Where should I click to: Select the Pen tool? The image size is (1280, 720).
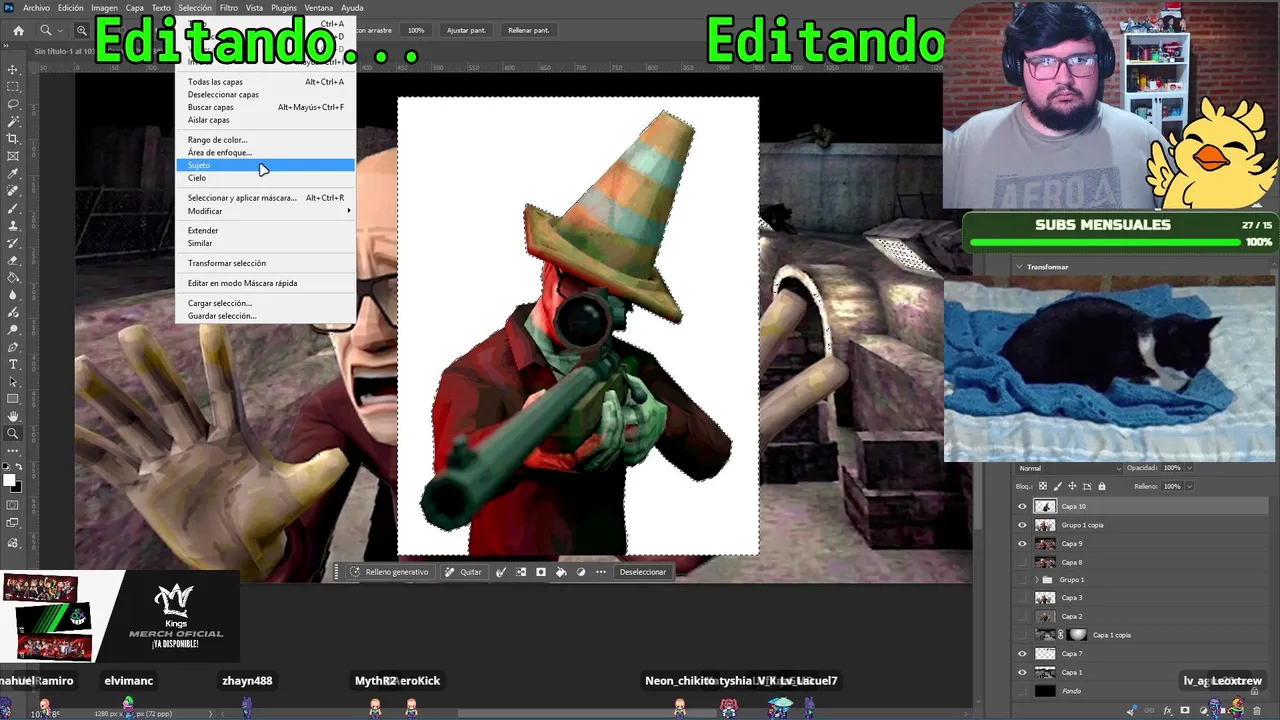coord(13,347)
